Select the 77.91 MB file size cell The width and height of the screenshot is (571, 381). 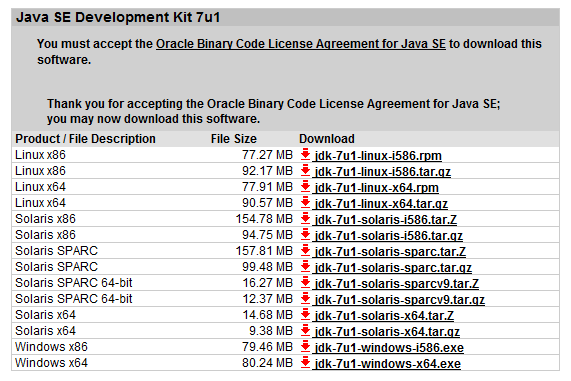[x=267, y=187]
